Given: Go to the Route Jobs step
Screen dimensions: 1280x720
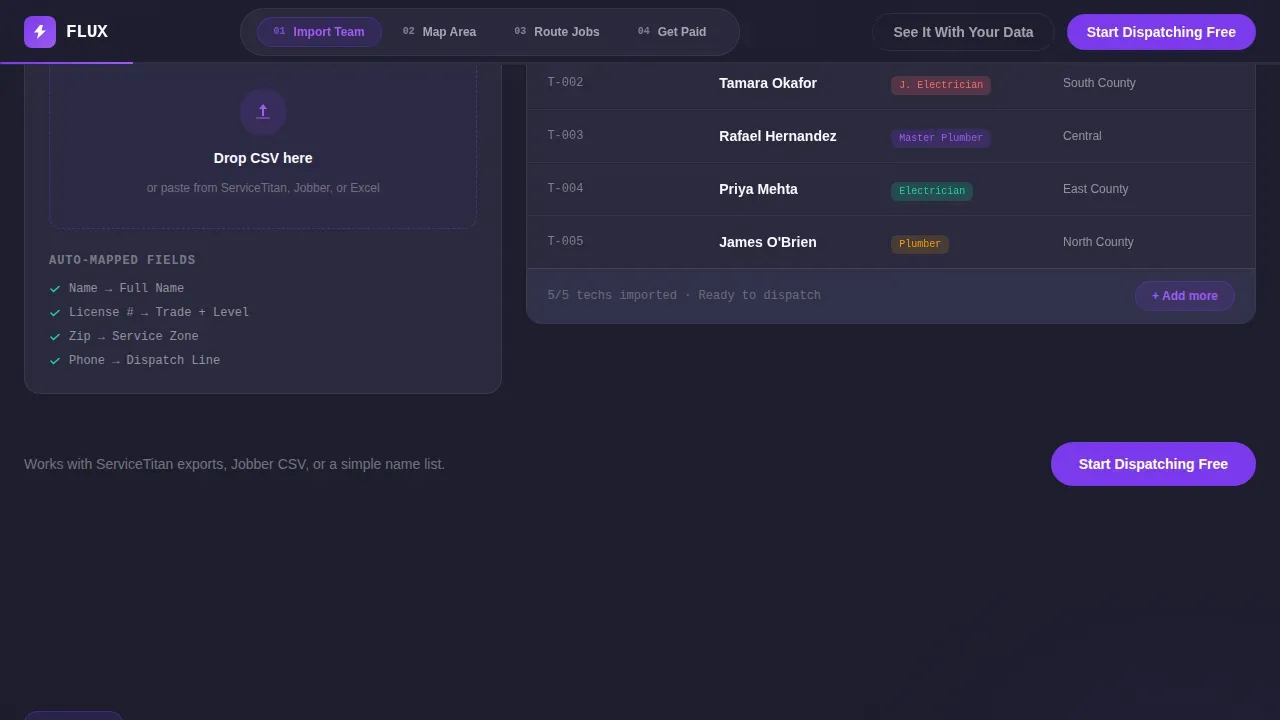Looking at the screenshot, I should (x=557, y=32).
